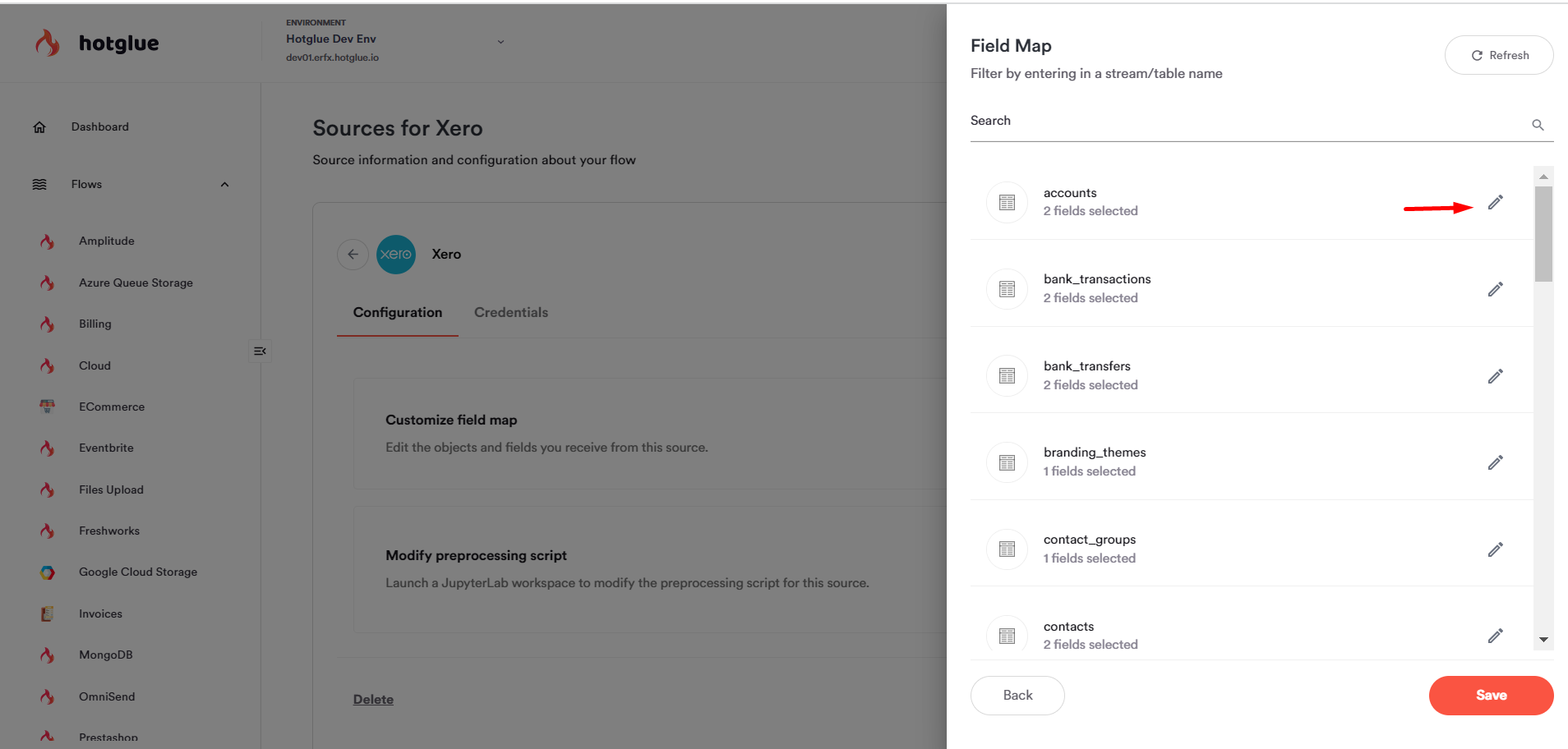This screenshot has width=1568, height=749.
Task: Select the bank_transactions stream name
Action: click(x=1097, y=279)
